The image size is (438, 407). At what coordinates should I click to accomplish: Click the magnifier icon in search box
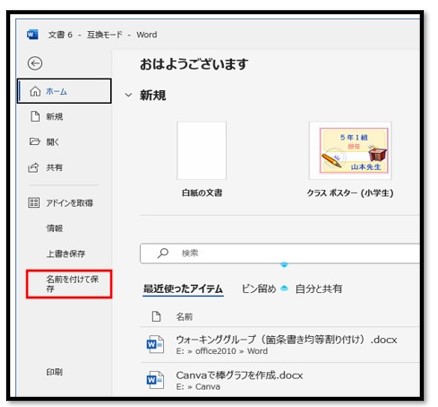tap(163, 253)
